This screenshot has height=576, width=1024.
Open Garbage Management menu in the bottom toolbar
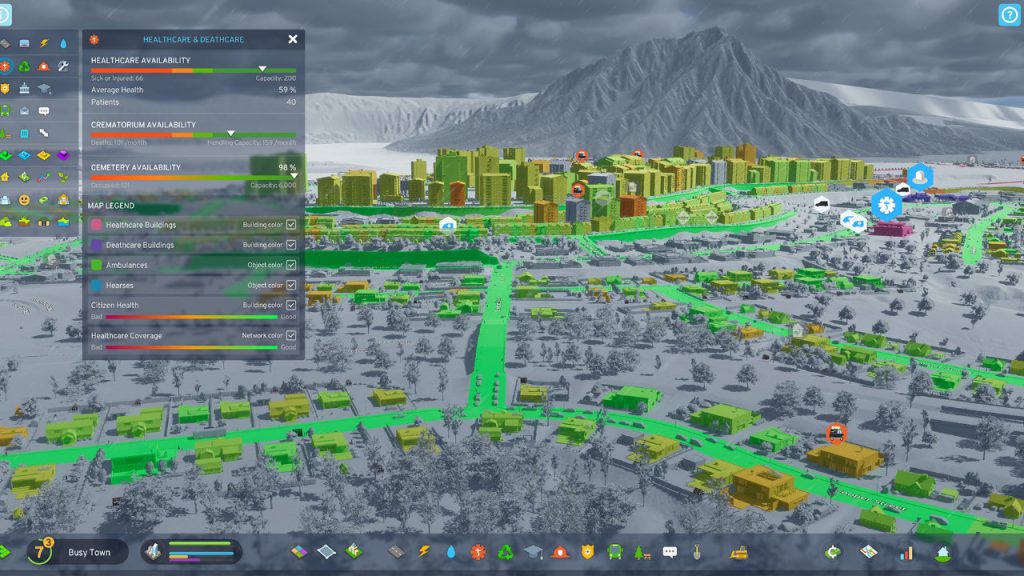(x=505, y=552)
